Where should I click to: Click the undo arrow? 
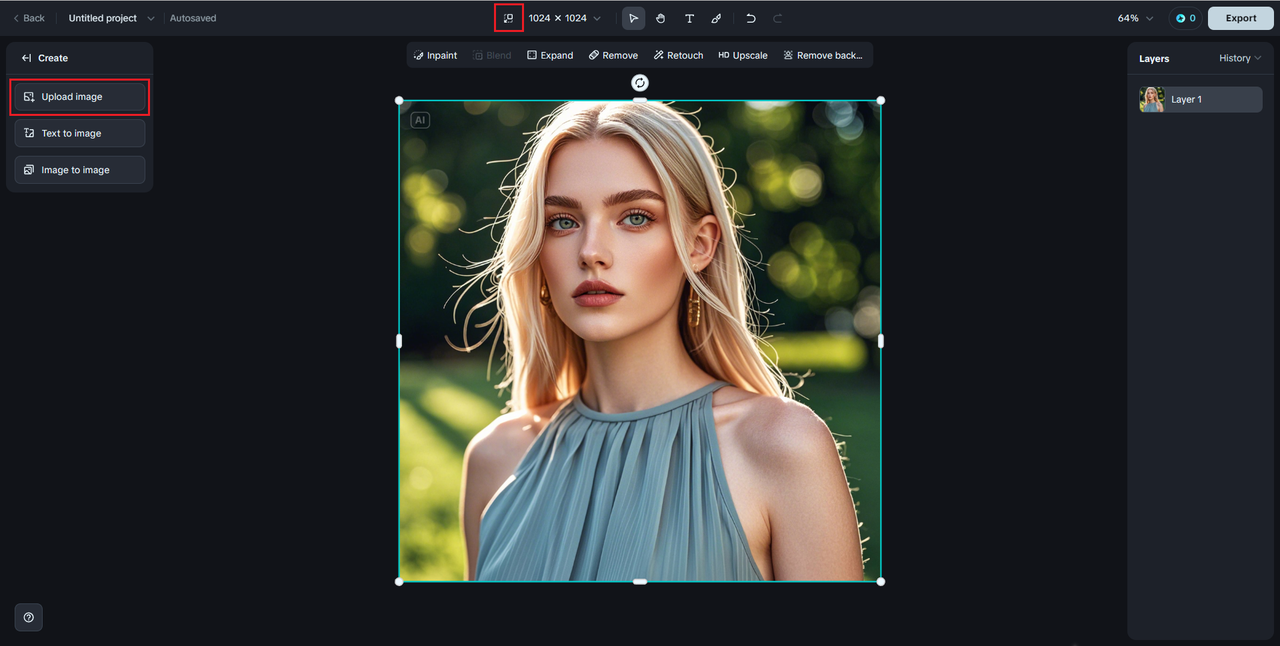click(750, 18)
